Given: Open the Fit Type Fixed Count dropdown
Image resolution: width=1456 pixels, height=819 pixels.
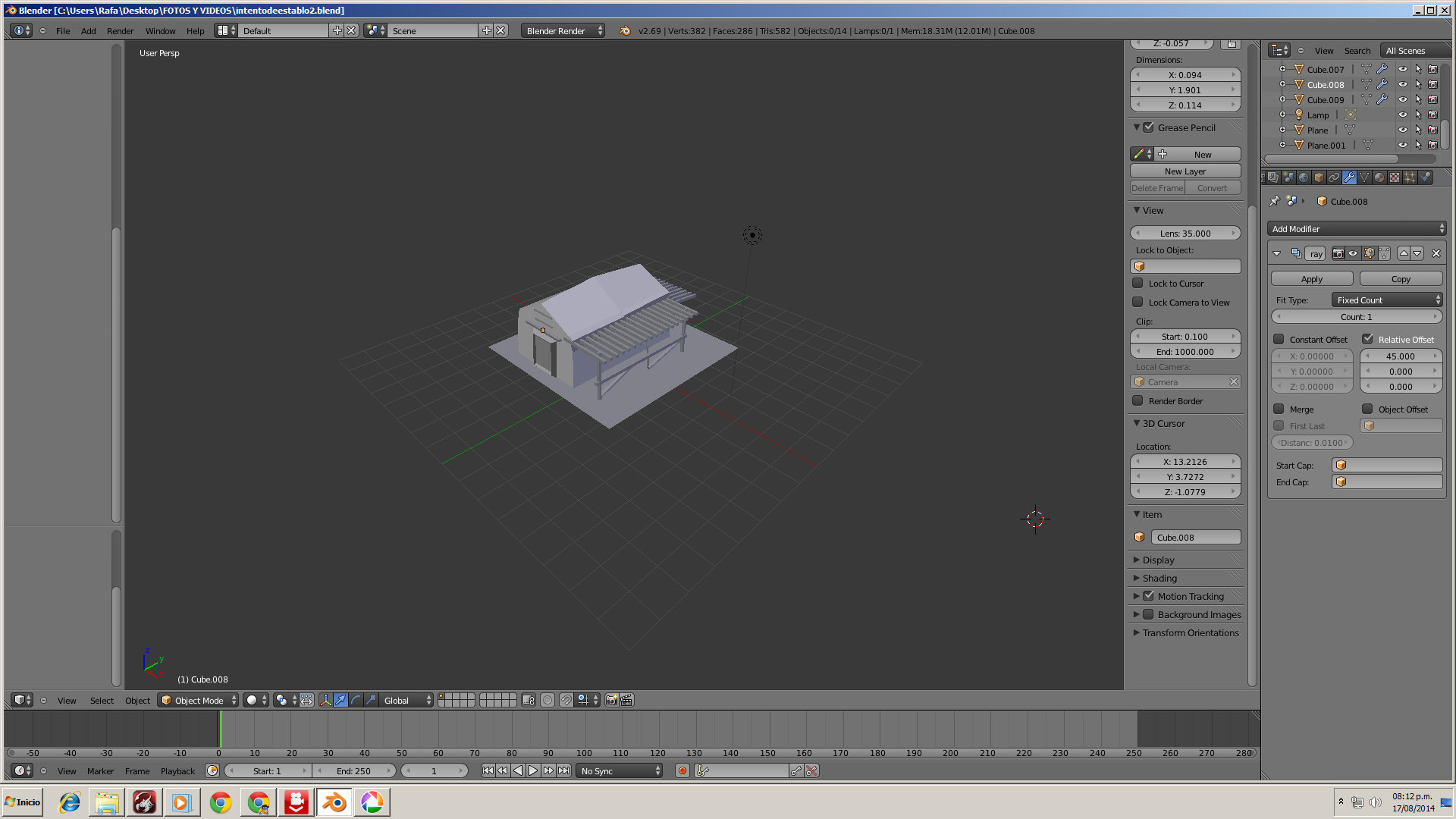Looking at the screenshot, I should pos(1387,300).
